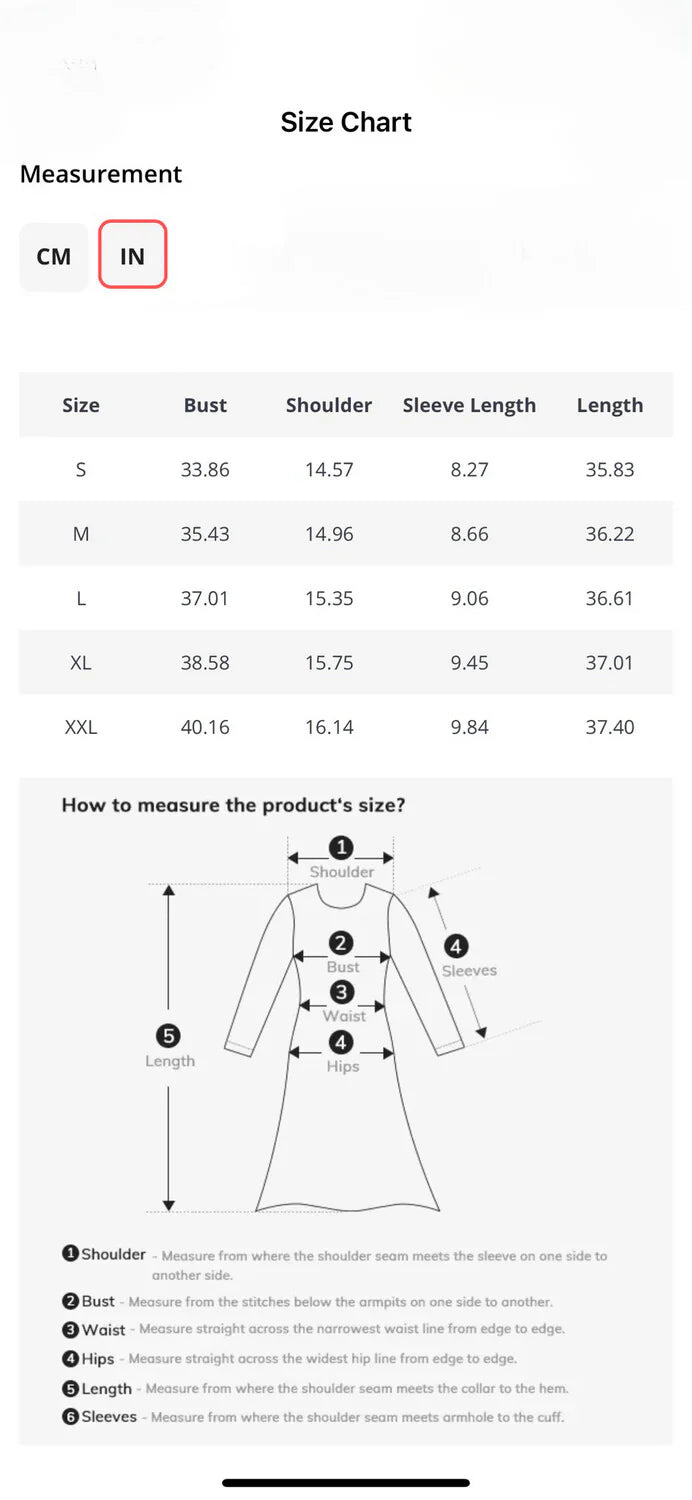Select the IN measurement unit
This screenshot has width=692, height=1500.
tap(132, 256)
